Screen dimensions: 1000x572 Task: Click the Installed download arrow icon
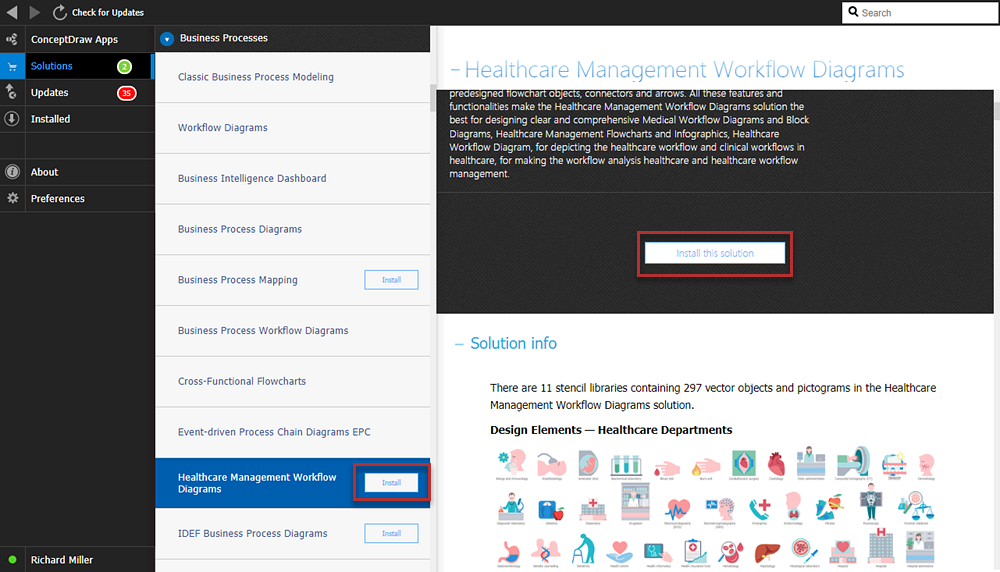coord(12,119)
